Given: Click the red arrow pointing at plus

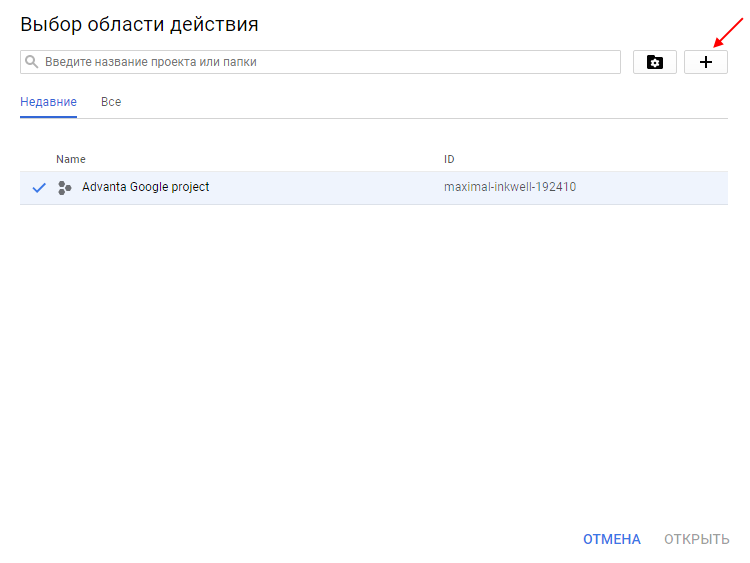Looking at the screenshot, I should [x=728, y=33].
